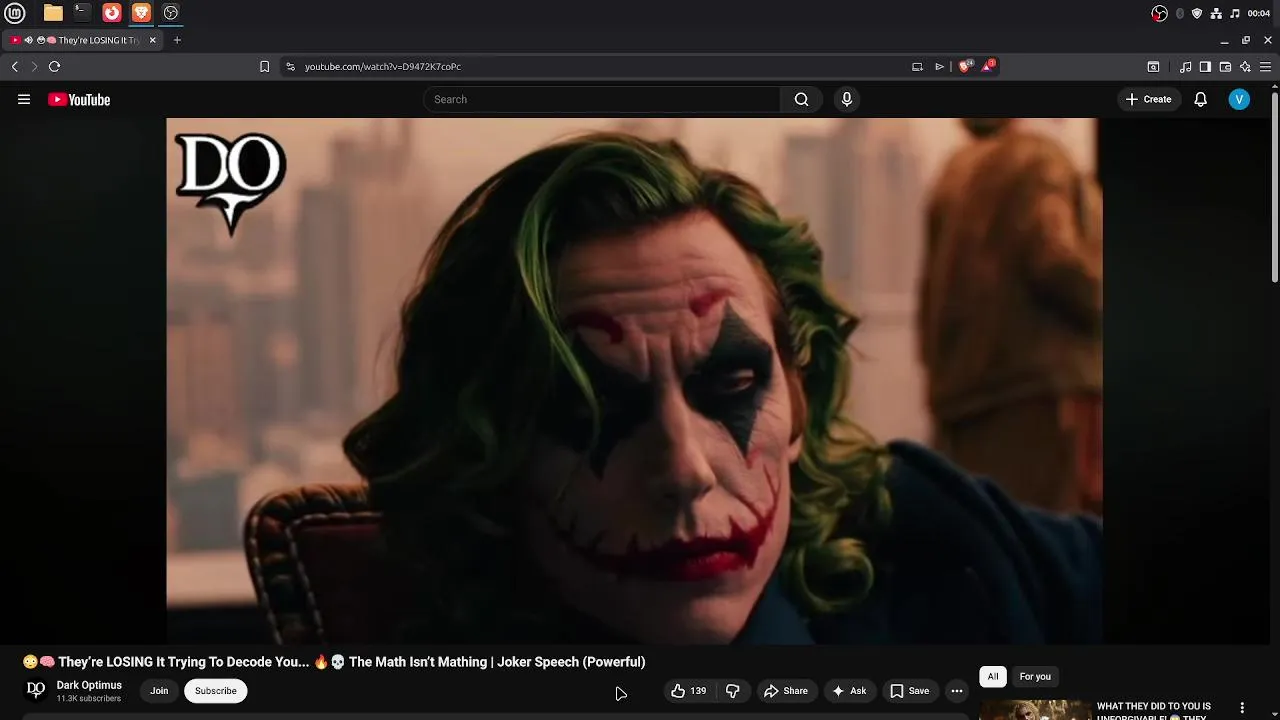Launch the terminal from the panel

(x=82, y=13)
